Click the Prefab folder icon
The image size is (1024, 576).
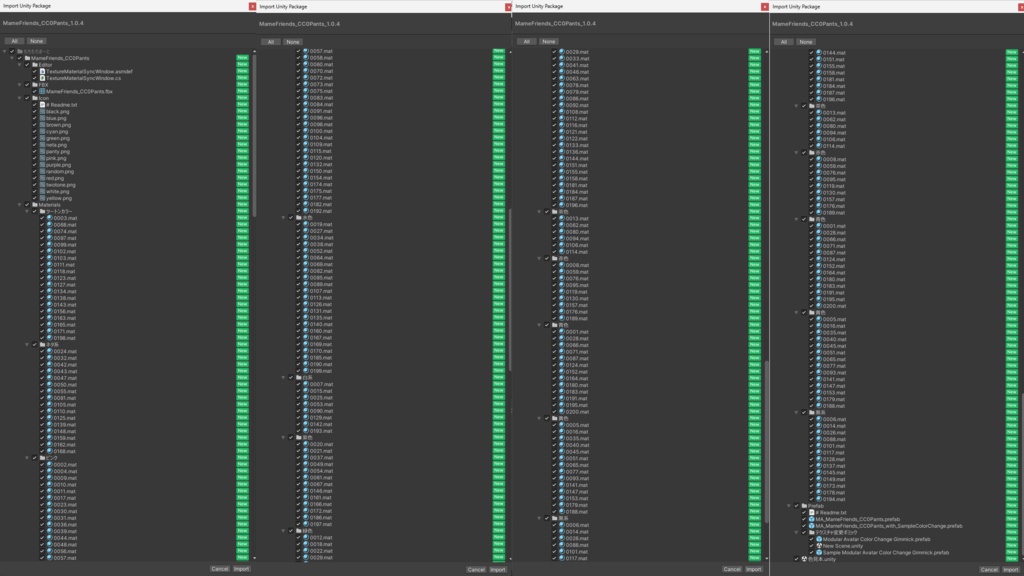(x=805, y=505)
